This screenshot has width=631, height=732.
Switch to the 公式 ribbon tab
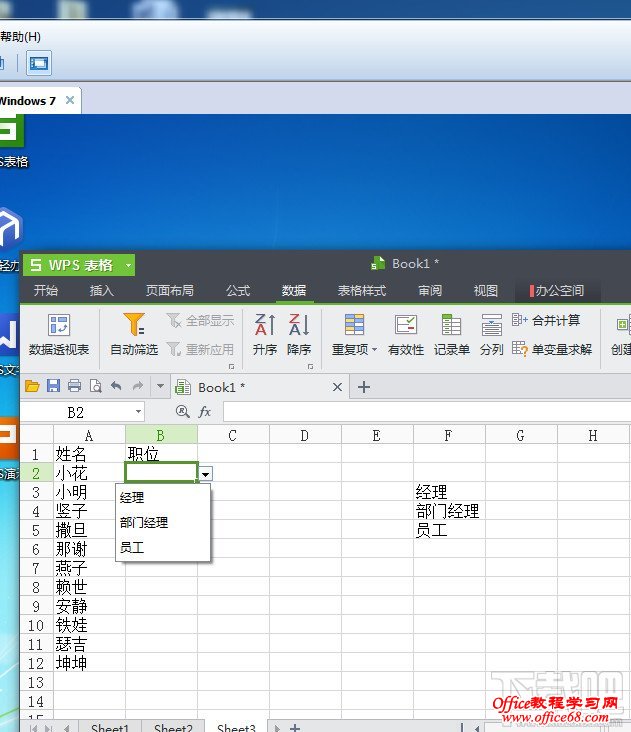click(238, 291)
